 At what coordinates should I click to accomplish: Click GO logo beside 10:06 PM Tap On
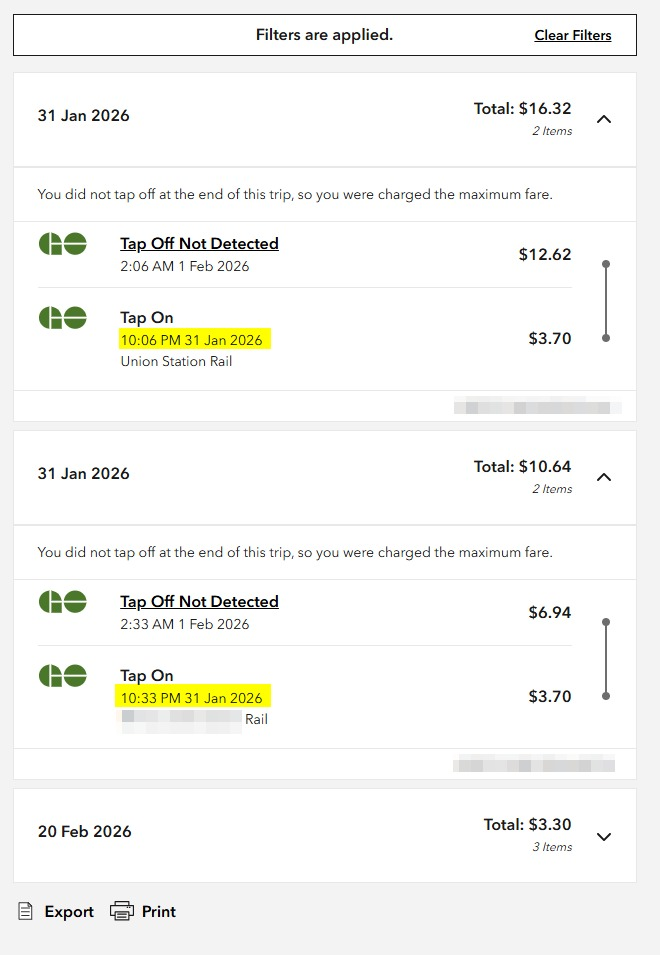(62, 318)
